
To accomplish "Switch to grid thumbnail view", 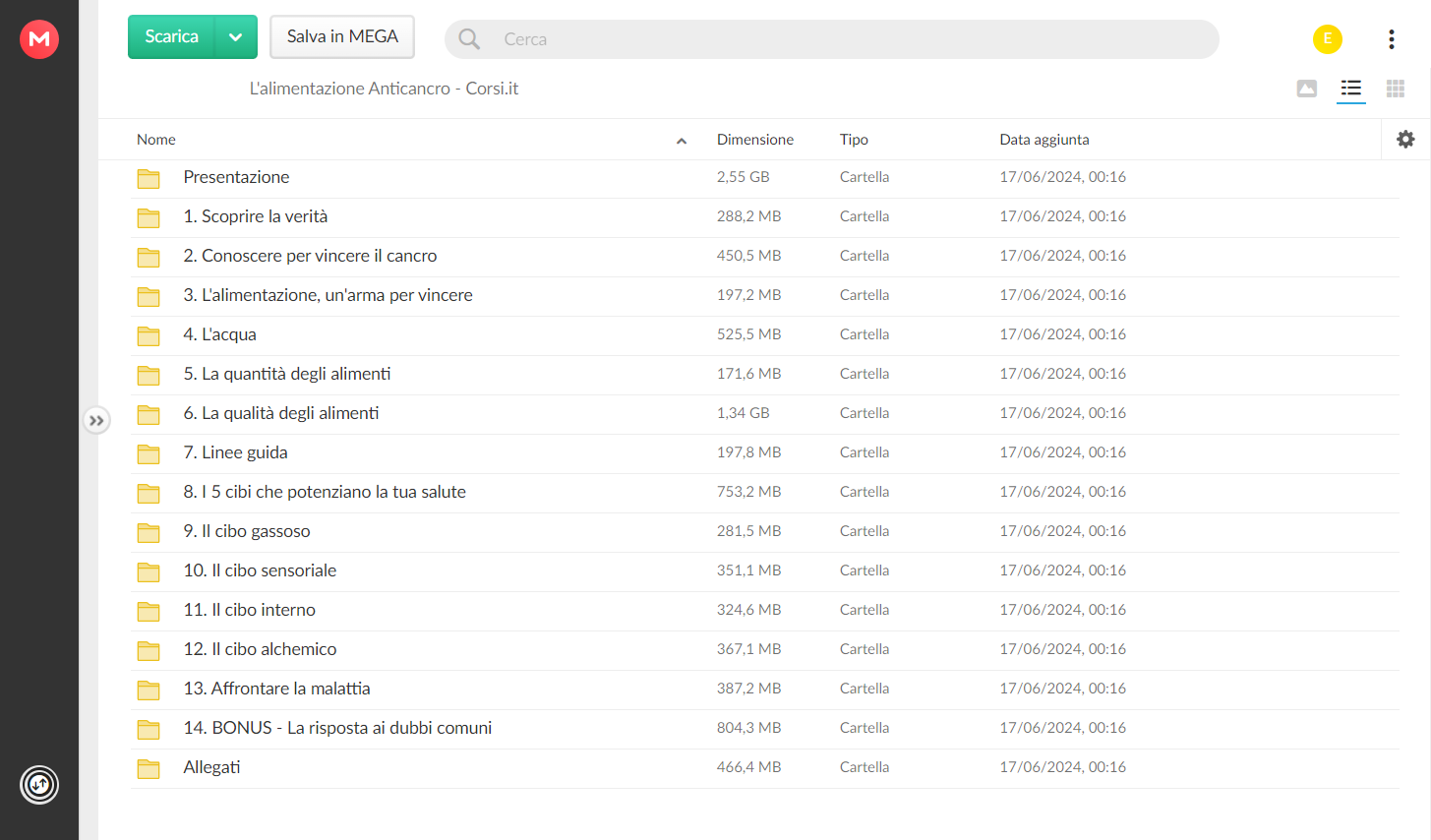I will 1396,89.
